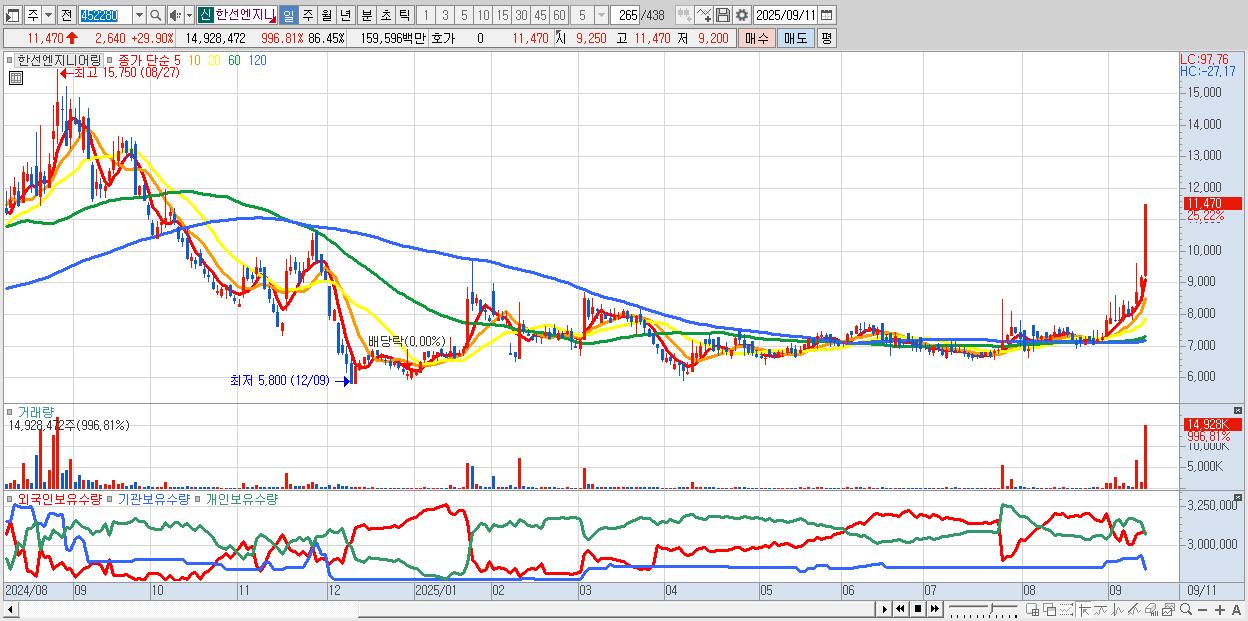1248x621 pixels.
Task: Click the zoom slider handle at bottom
Action: [x=992, y=608]
